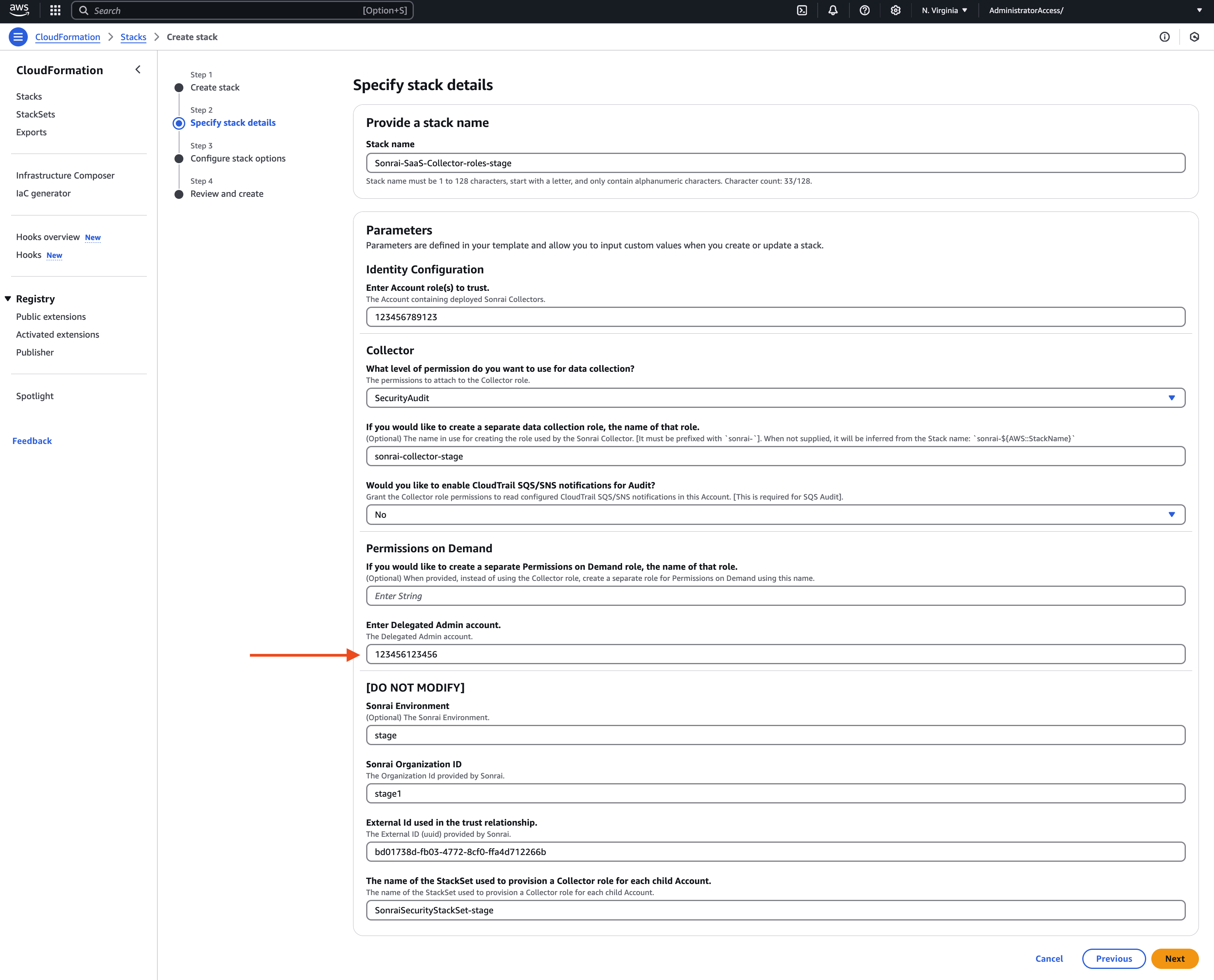Open the preferences hexagon icon at top right
1214x980 pixels.
click(x=1194, y=37)
